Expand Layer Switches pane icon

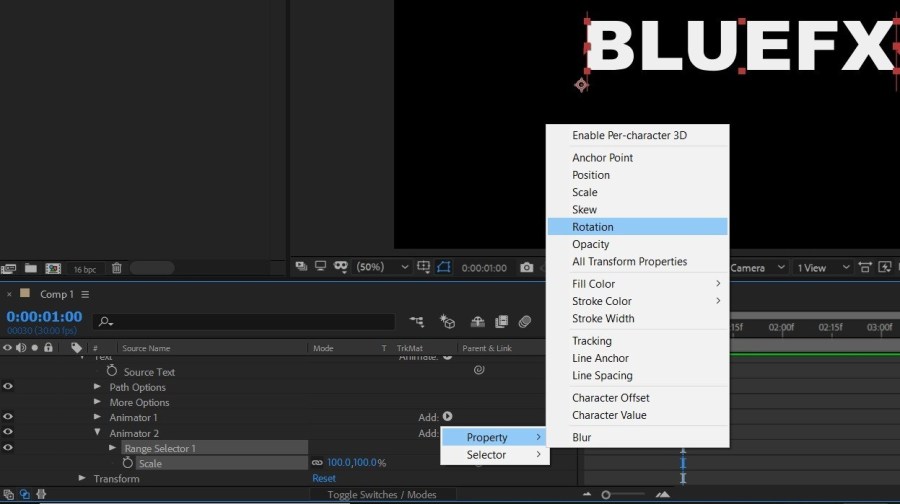(x=8, y=494)
